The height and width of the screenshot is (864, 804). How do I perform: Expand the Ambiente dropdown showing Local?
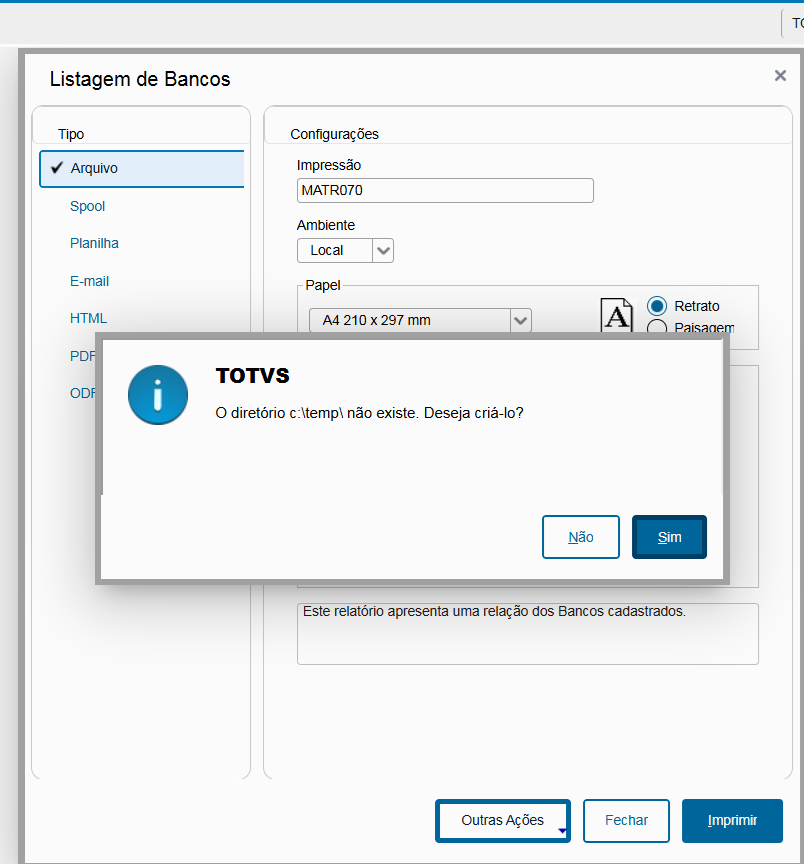point(383,250)
